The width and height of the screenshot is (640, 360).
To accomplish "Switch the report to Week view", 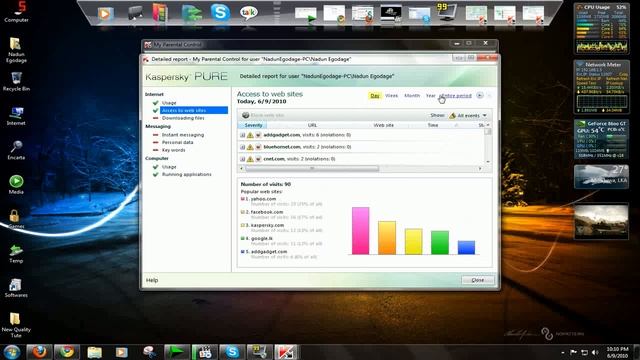I will (391, 96).
